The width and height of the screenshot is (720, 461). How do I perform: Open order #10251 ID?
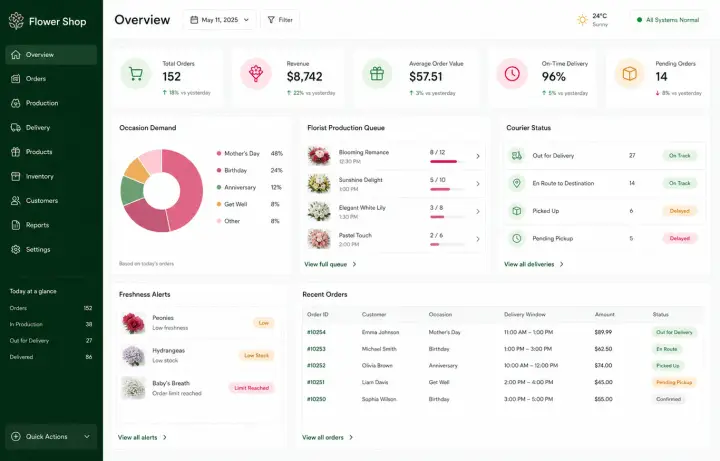[315, 382]
